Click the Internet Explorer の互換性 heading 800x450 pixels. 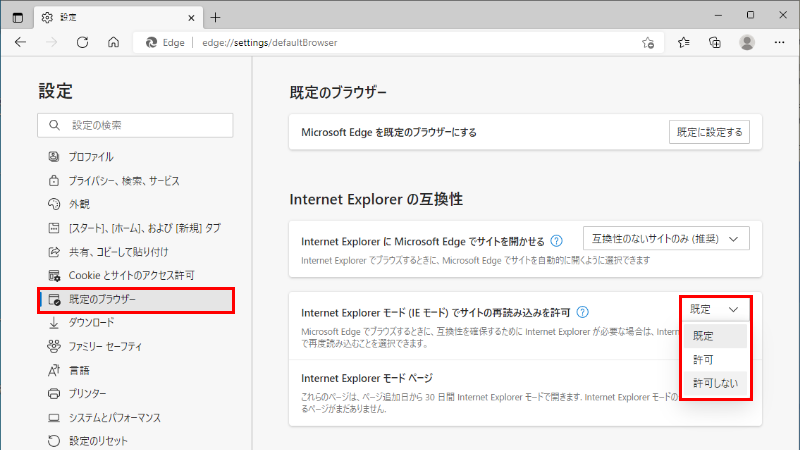(x=376, y=199)
